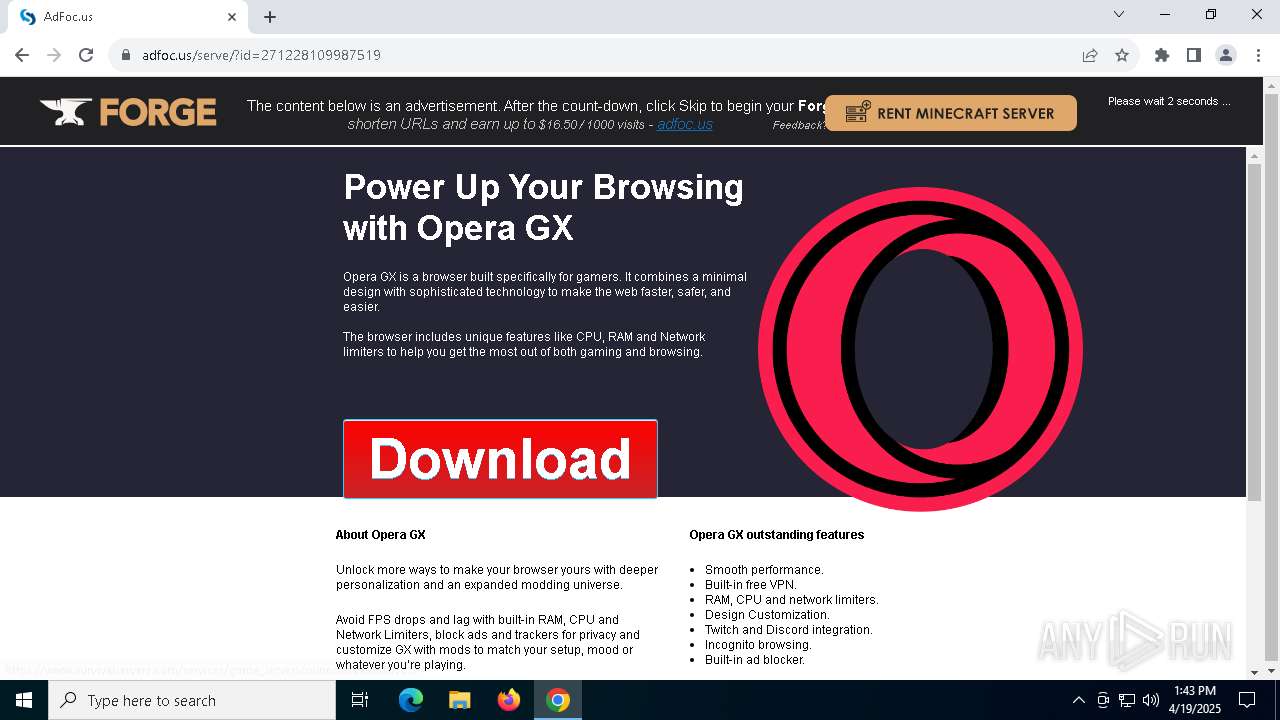Screen dimensions: 1280x720
Task: Click 'Design Customization.' list item
Action: [767, 615]
